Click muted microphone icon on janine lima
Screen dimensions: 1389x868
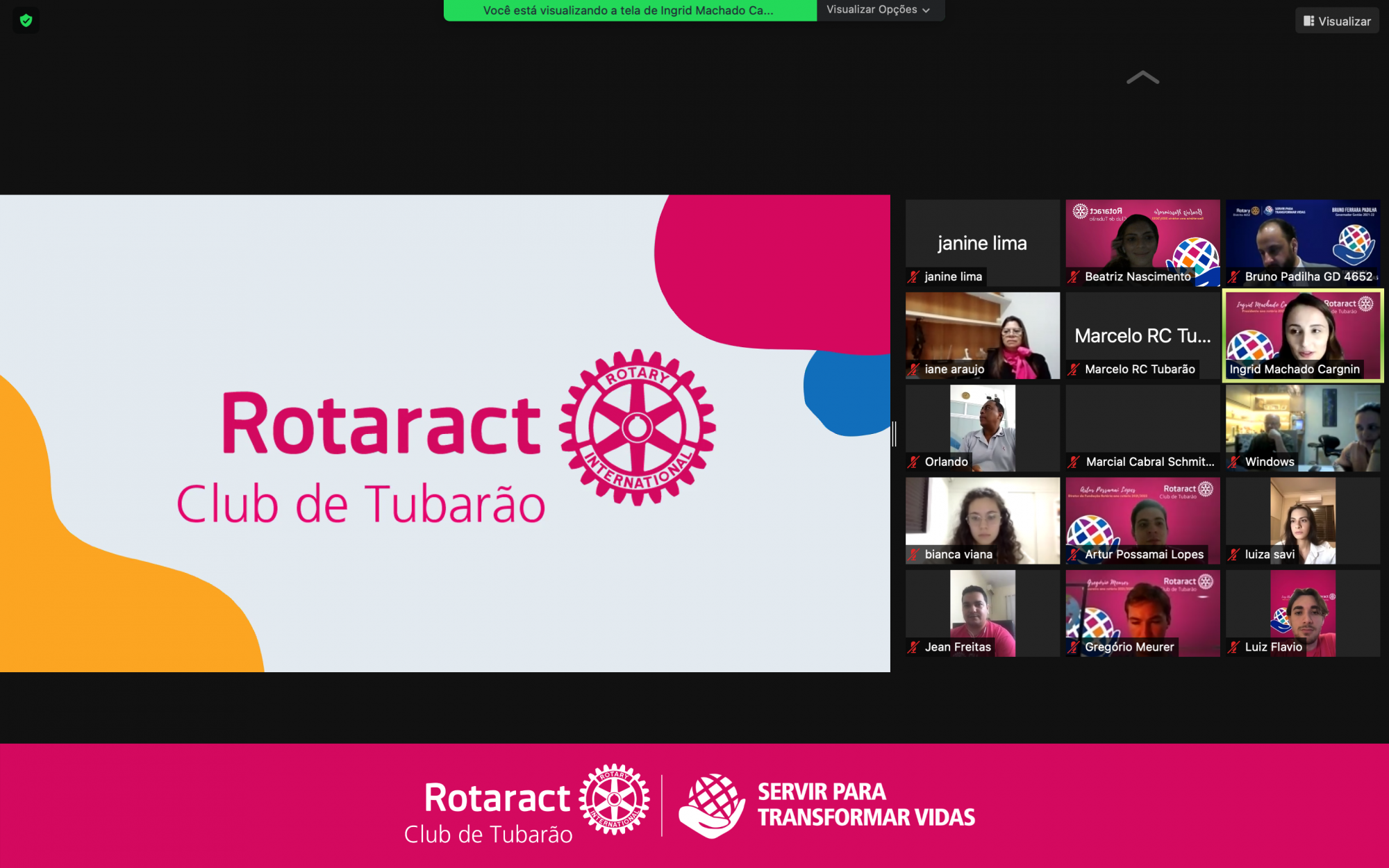coord(914,277)
